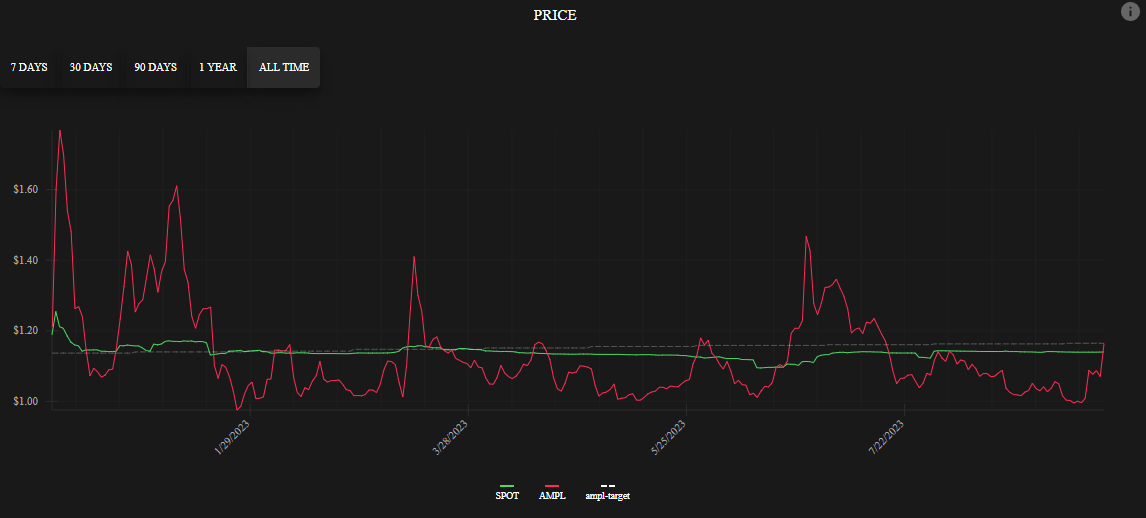Image resolution: width=1146 pixels, height=518 pixels.
Task: Choose the 1 YEAR time range
Action: tap(217, 67)
